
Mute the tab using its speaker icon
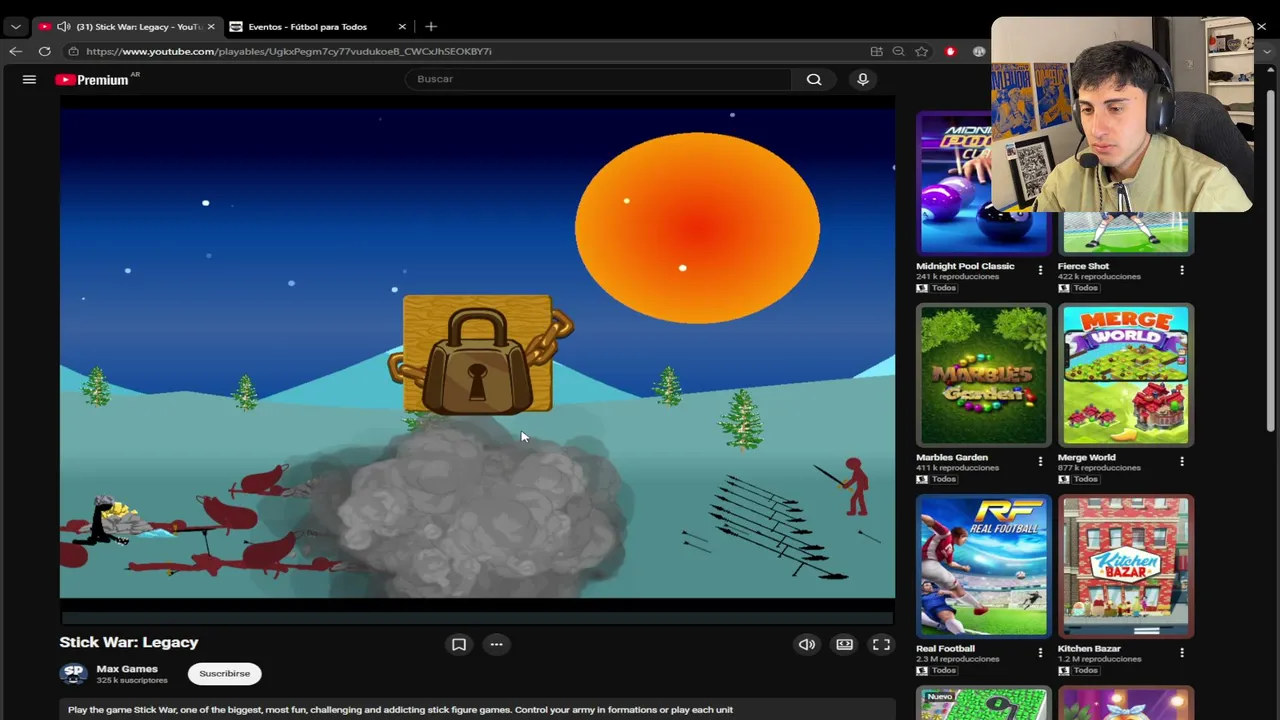(x=64, y=26)
